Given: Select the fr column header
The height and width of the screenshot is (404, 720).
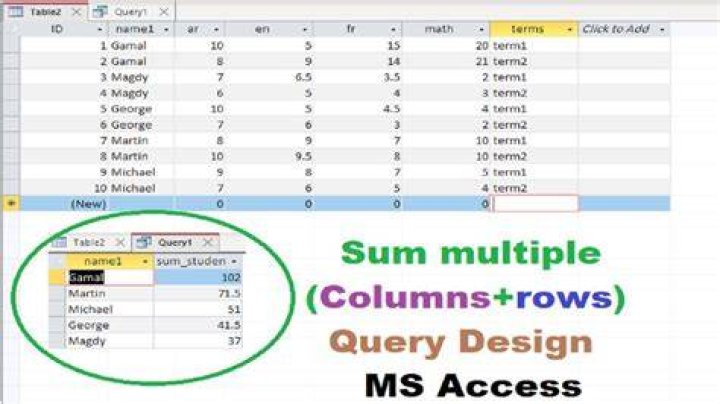Looking at the screenshot, I should 356,29.
